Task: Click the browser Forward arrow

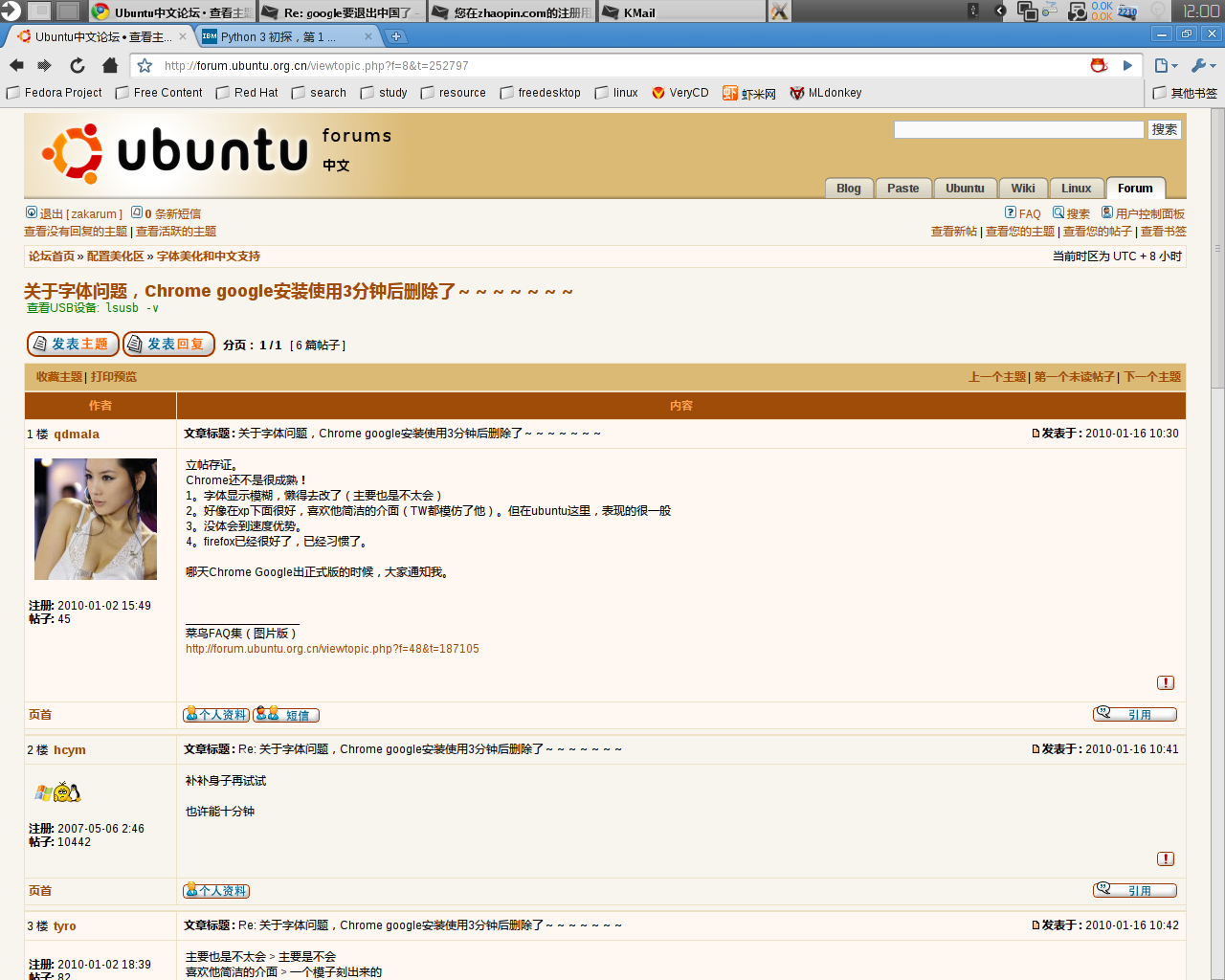Action: click(x=45, y=65)
